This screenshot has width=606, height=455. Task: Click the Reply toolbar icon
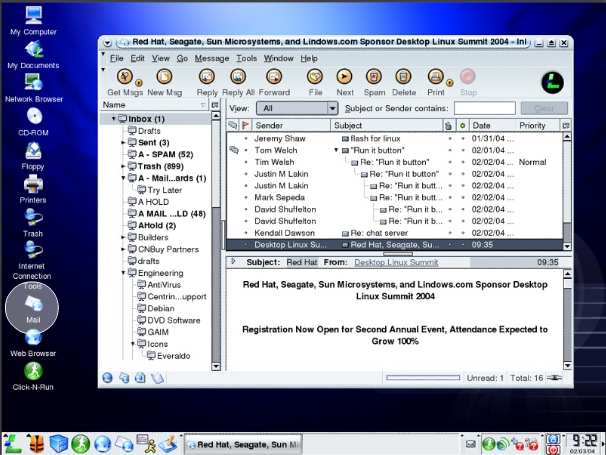coord(207,77)
